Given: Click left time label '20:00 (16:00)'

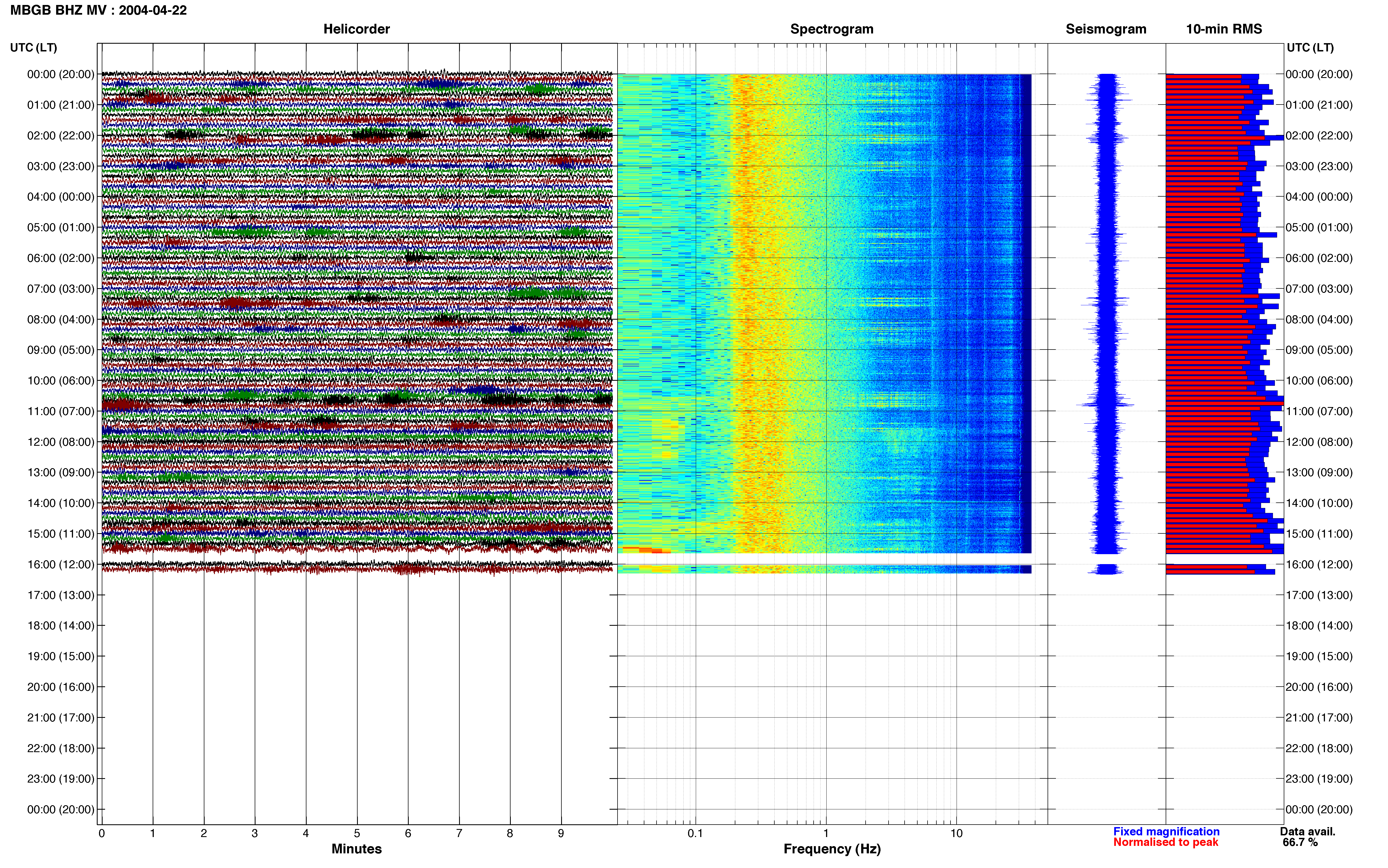Looking at the screenshot, I should coord(61,687).
